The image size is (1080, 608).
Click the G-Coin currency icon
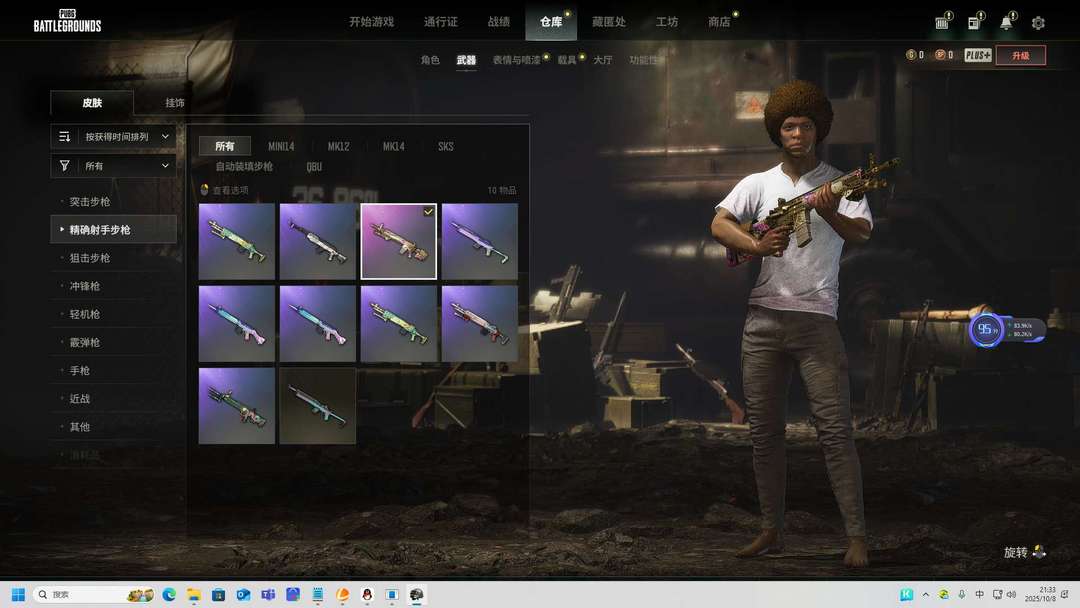tap(911, 55)
